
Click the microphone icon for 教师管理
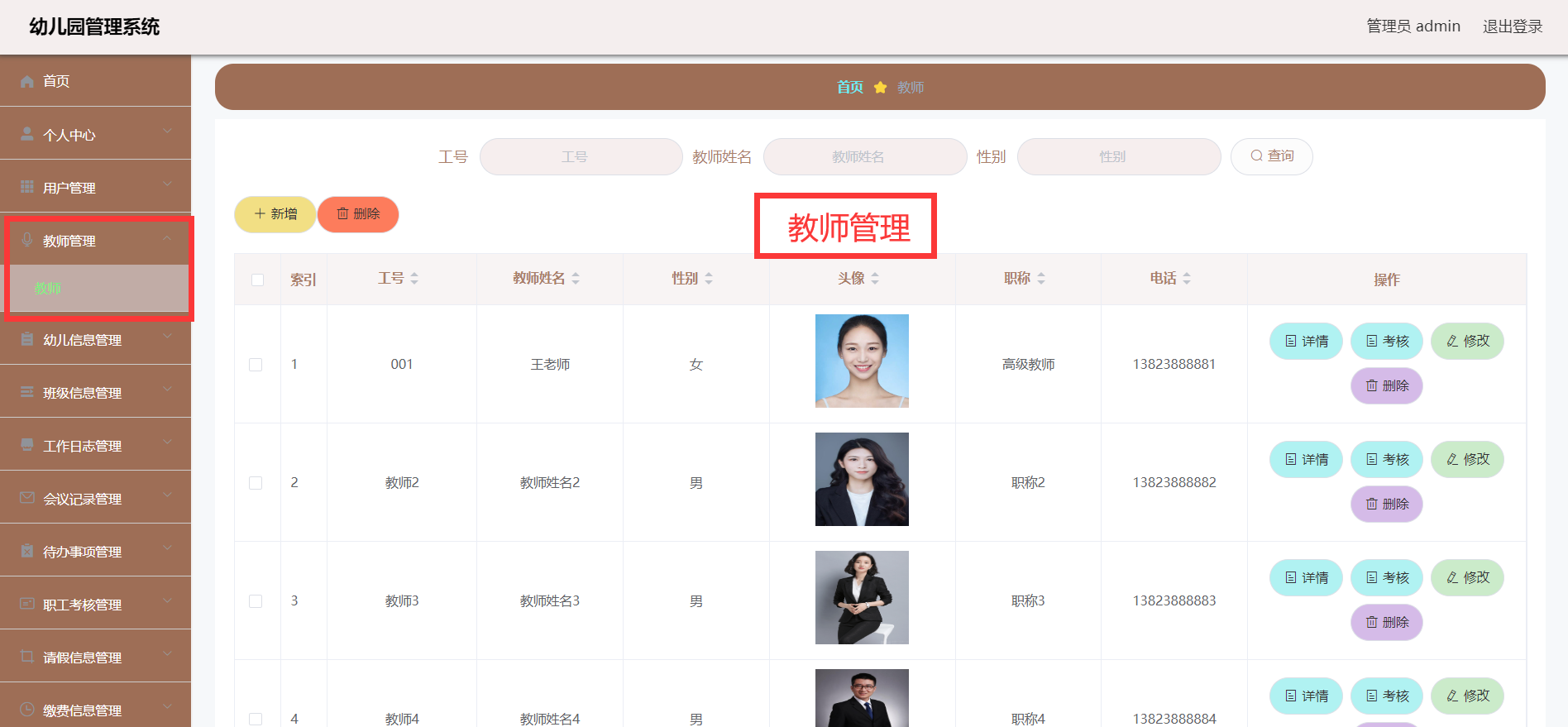tap(27, 240)
